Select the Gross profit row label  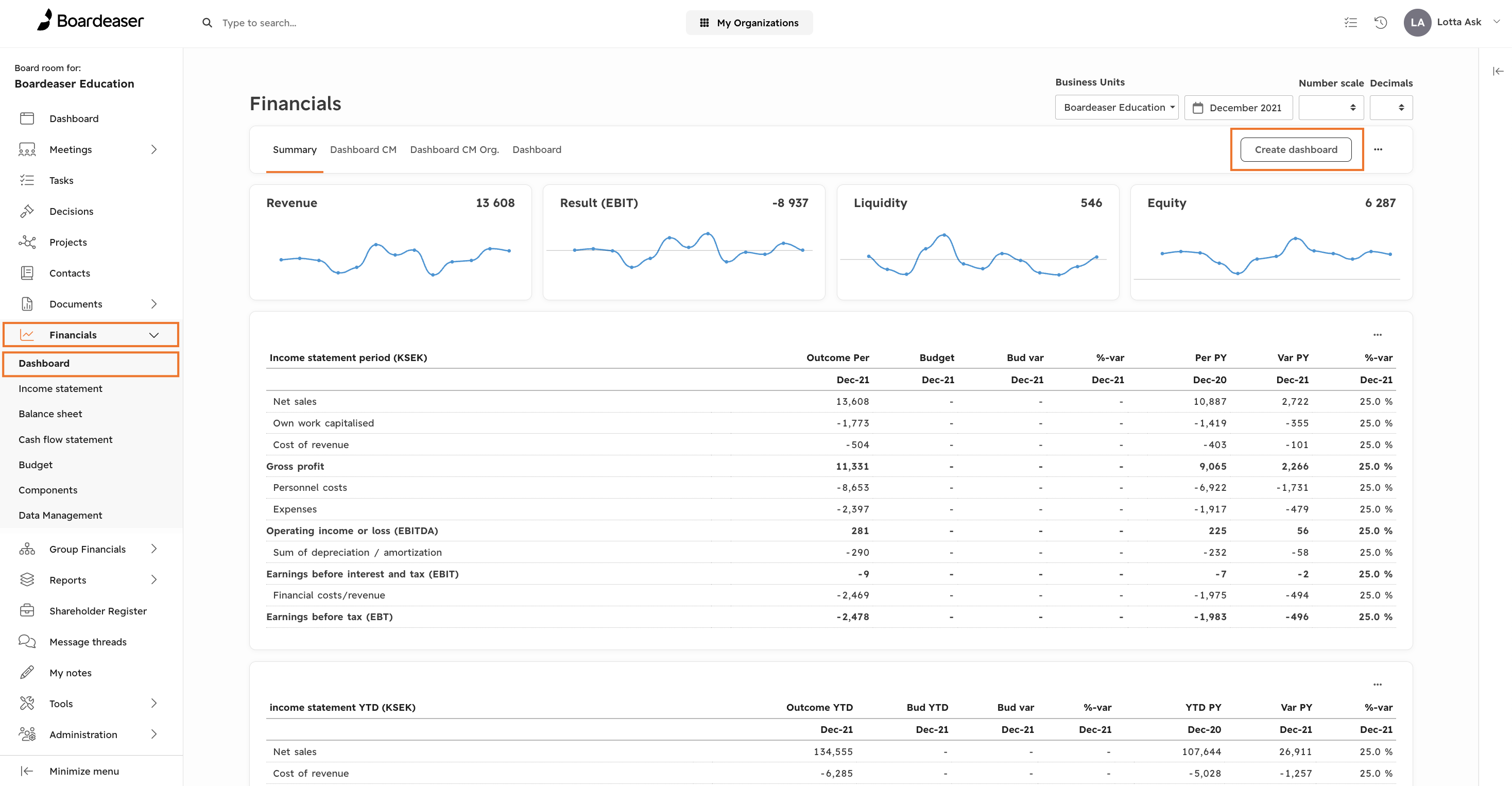pos(295,466)
